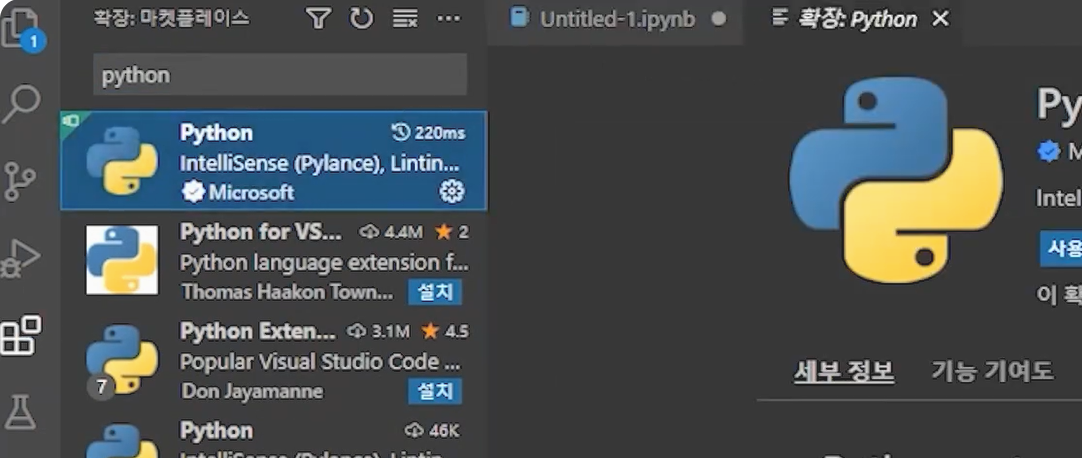Click the 220ms activation time label
The height and width of the screenshot is (458, 1082).
pyautogui.click(x=429, y=132)
